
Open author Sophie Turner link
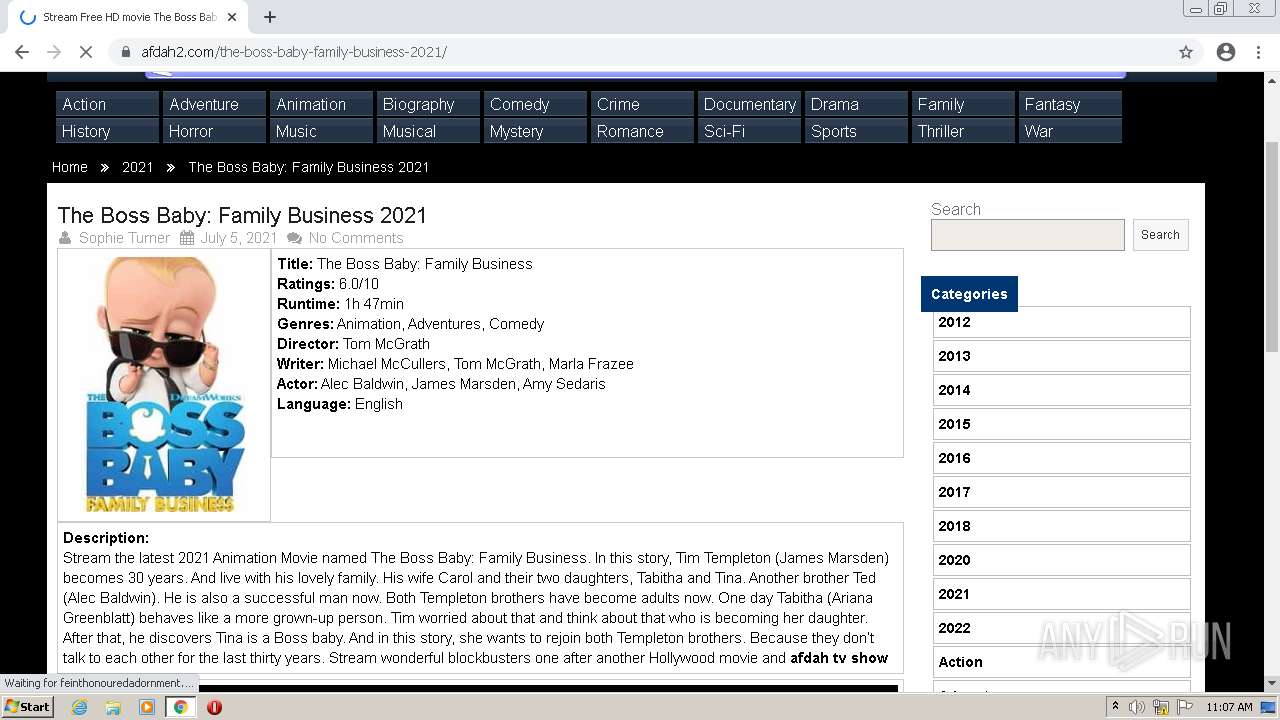pos(124,238)
